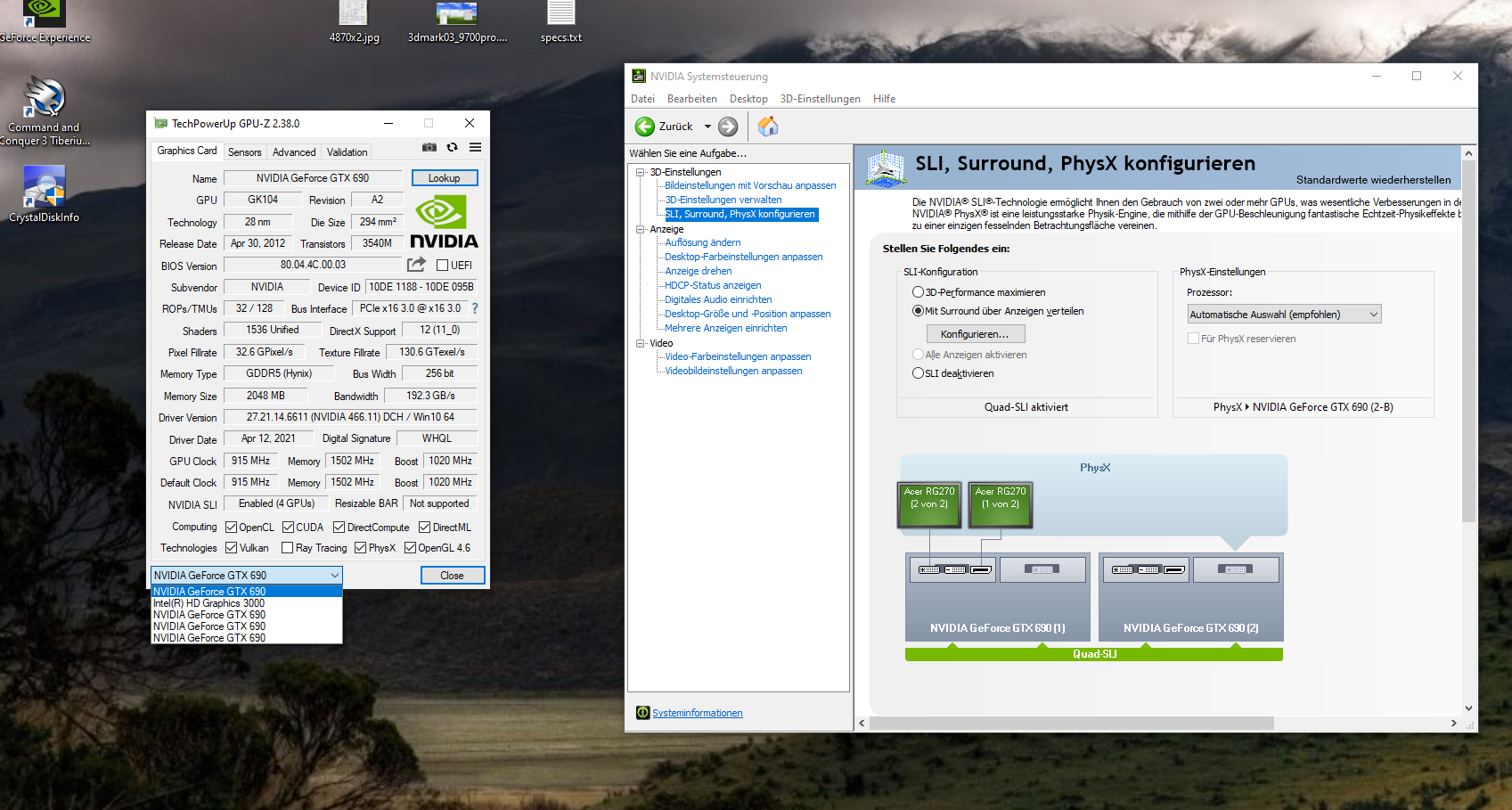Refresh GPU-Z data with the refresh icon

pyautogui.click(x=453, y=147)
